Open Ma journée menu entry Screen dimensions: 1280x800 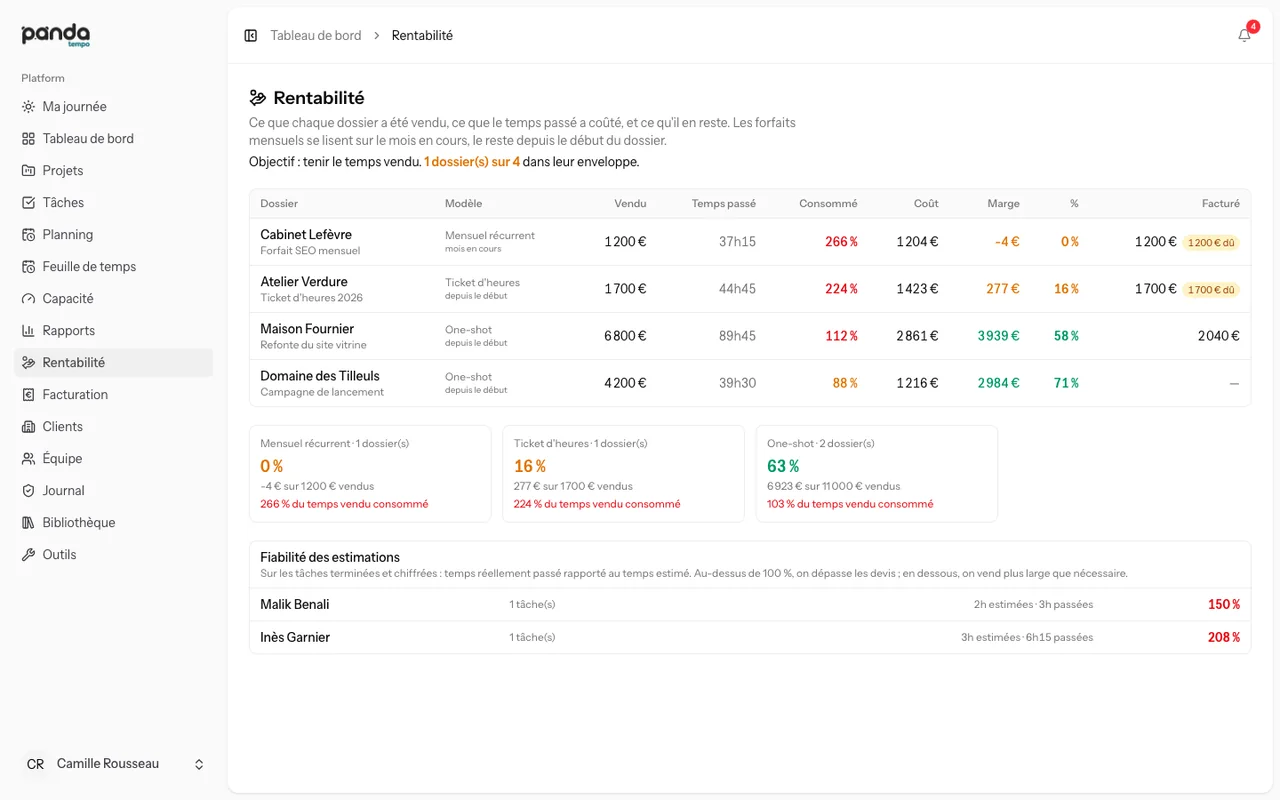113,107
